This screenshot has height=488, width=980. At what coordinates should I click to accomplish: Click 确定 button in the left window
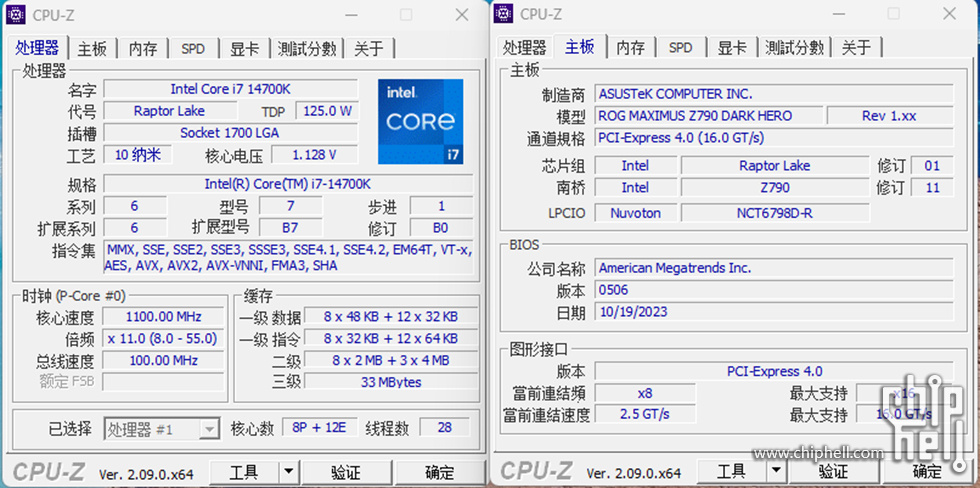click(x=440, y=472)
